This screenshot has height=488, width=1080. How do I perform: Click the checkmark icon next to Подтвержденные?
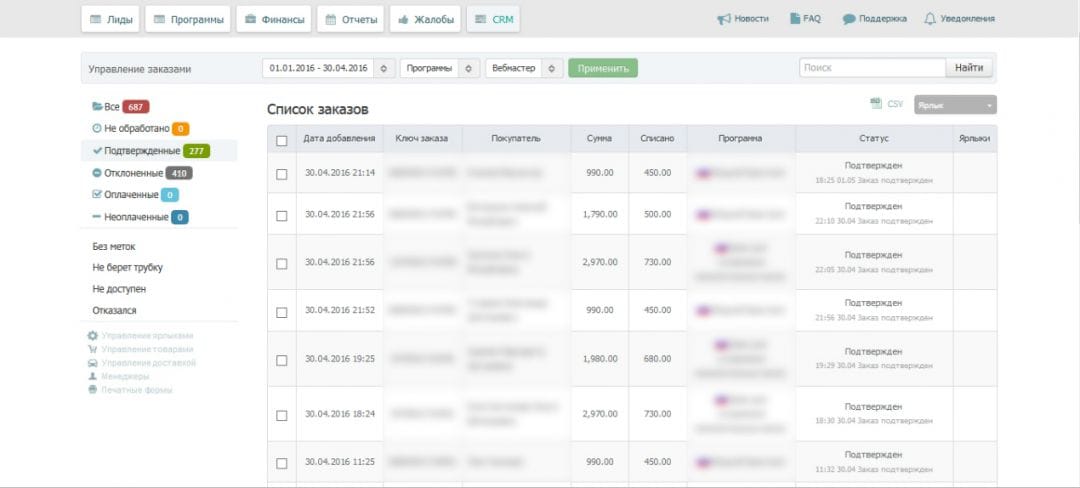[x=97, y=150]
